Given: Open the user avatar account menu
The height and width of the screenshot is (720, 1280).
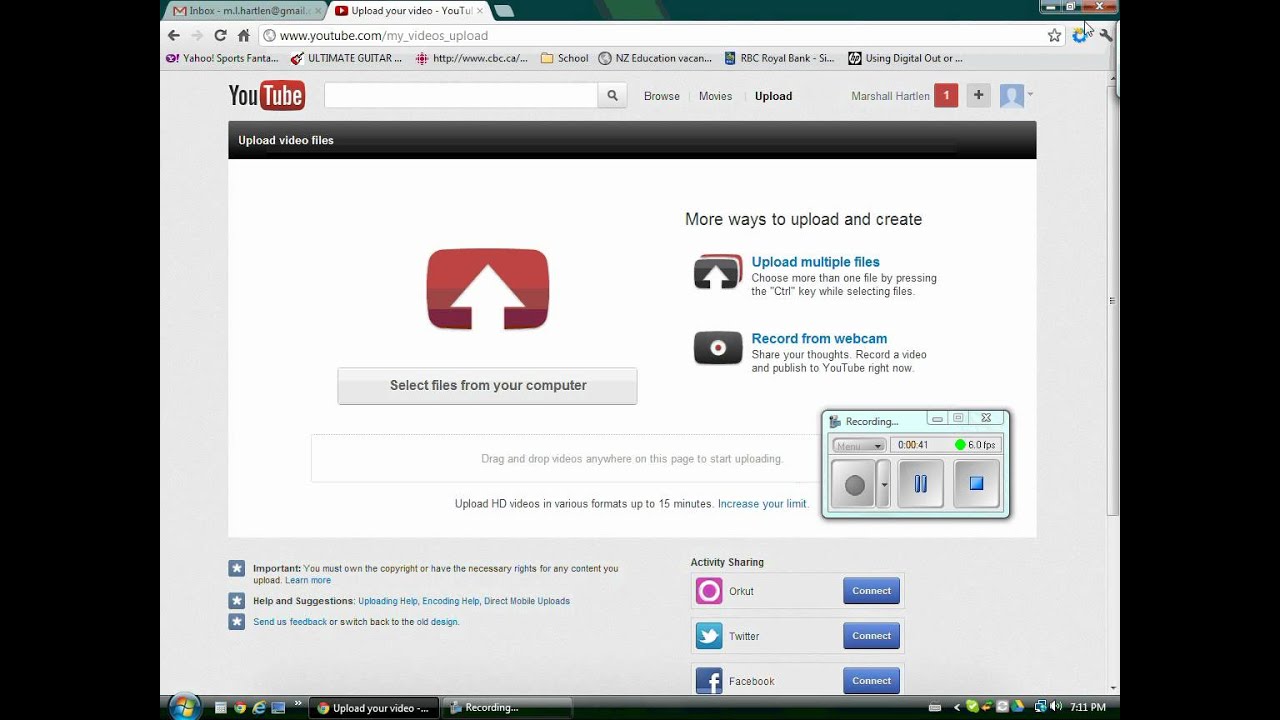Looking at the screenshot, I should coord(1016,96).
